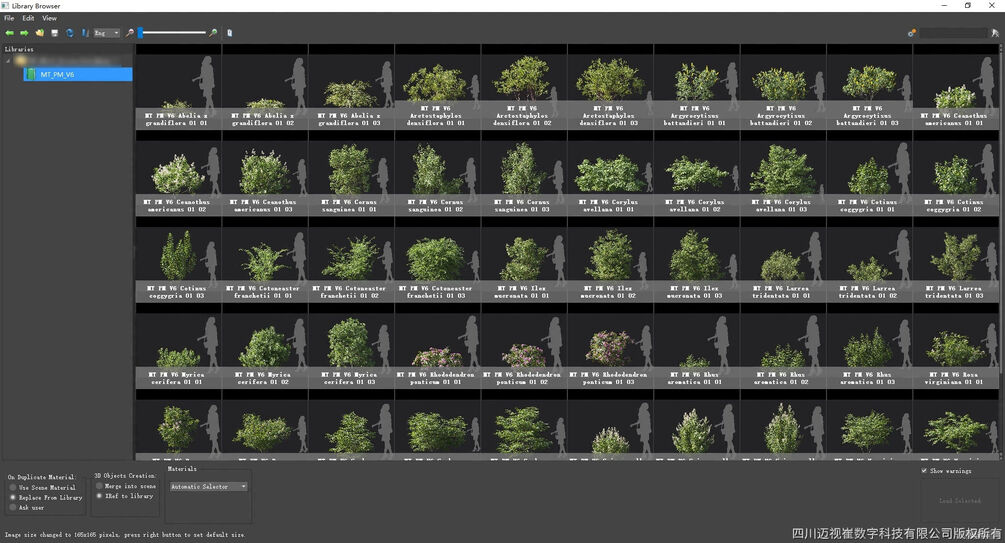
Task: Click the thumbnail size slider handle
Action: point(140,33)
